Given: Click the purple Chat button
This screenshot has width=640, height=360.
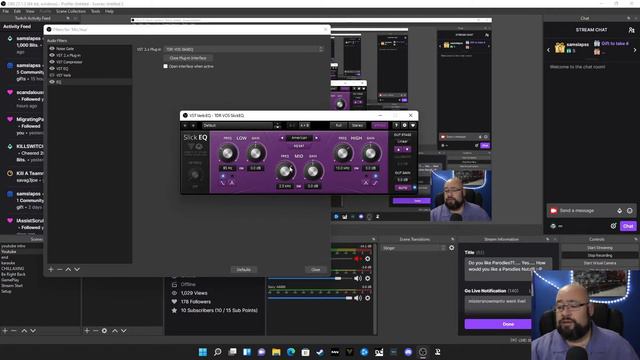Looking at the screenshot, I should 628,226.
